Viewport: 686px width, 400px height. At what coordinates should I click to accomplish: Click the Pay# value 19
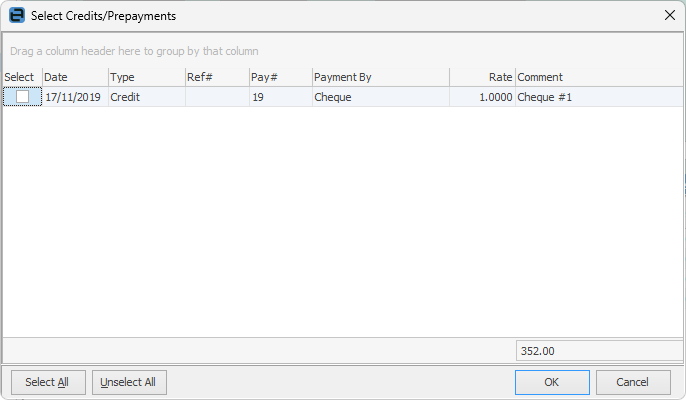tap(280, 97)
